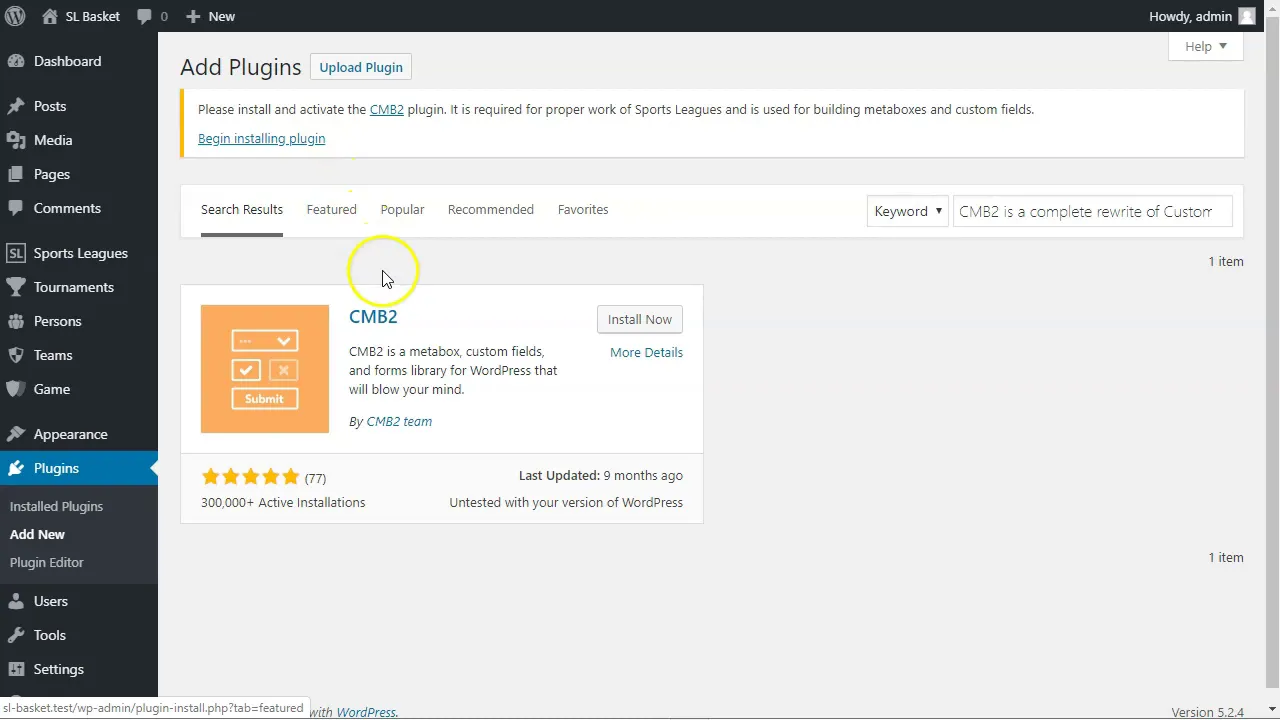Click the Begin installing plugin link

[261, 138]
